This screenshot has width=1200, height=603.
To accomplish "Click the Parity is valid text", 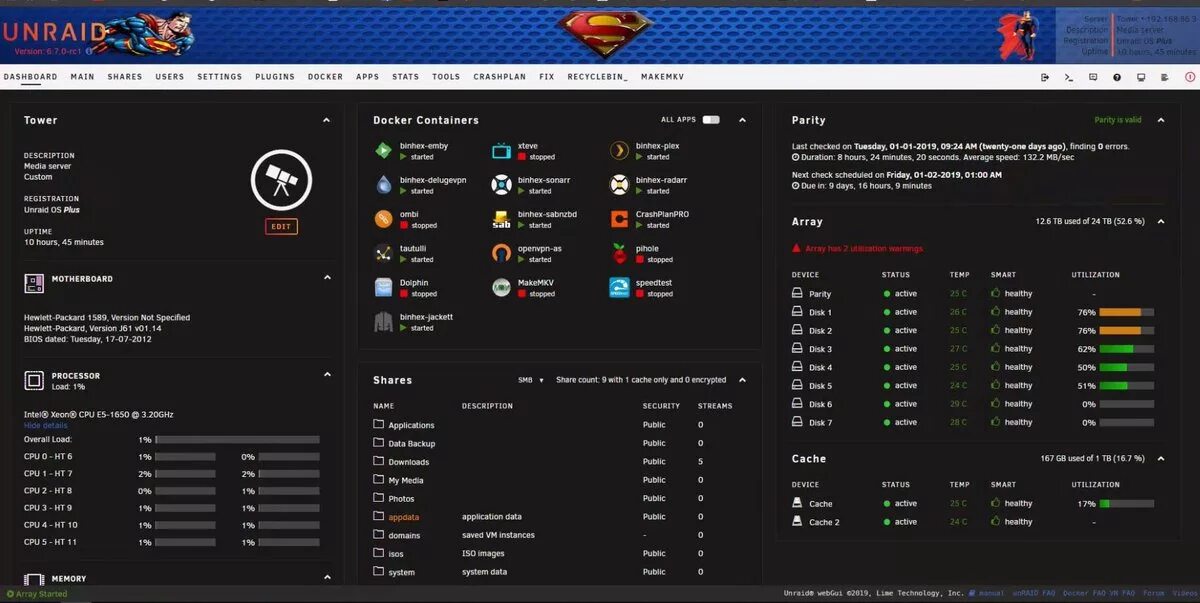I will click(x=1118, y=120).
